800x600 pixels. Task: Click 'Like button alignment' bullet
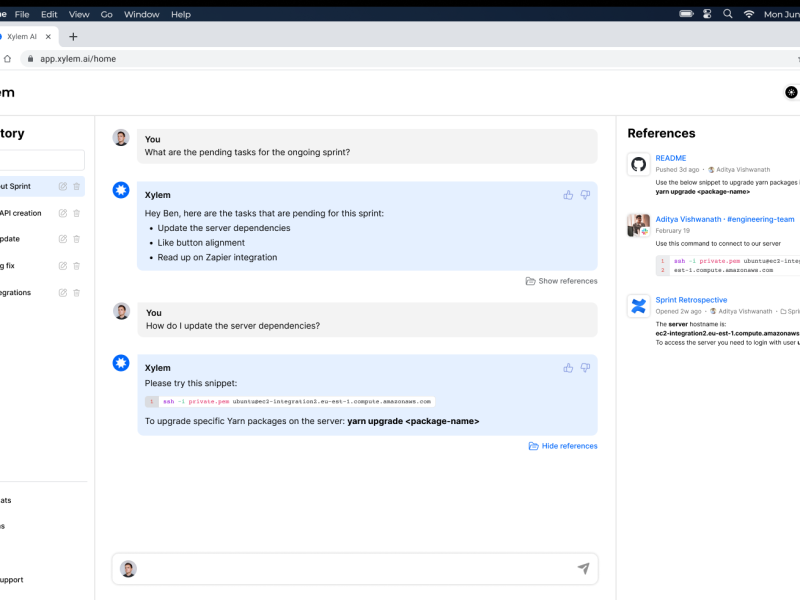(201, 243)
